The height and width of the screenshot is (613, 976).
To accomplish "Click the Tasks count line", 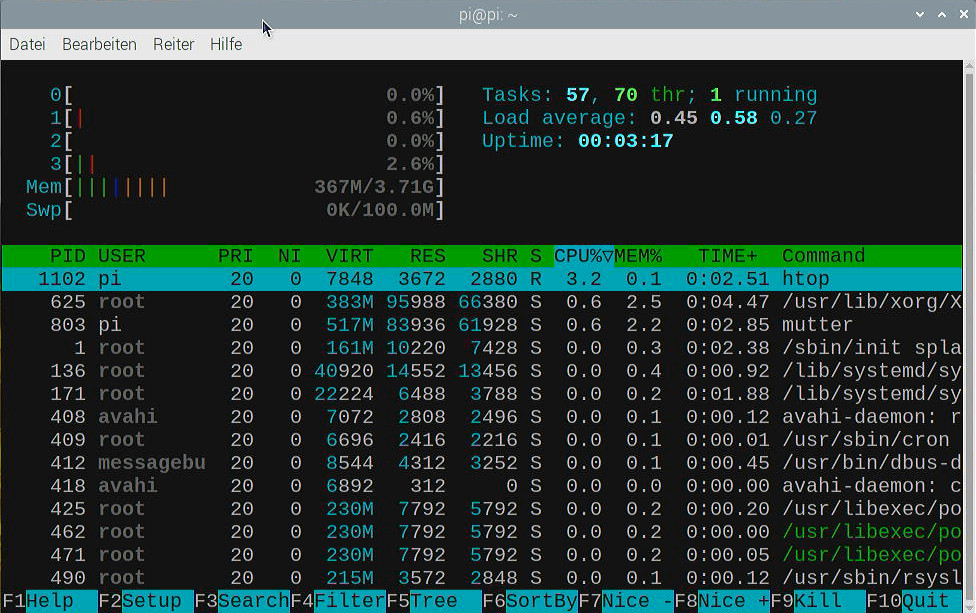I will tap(649, 95).
